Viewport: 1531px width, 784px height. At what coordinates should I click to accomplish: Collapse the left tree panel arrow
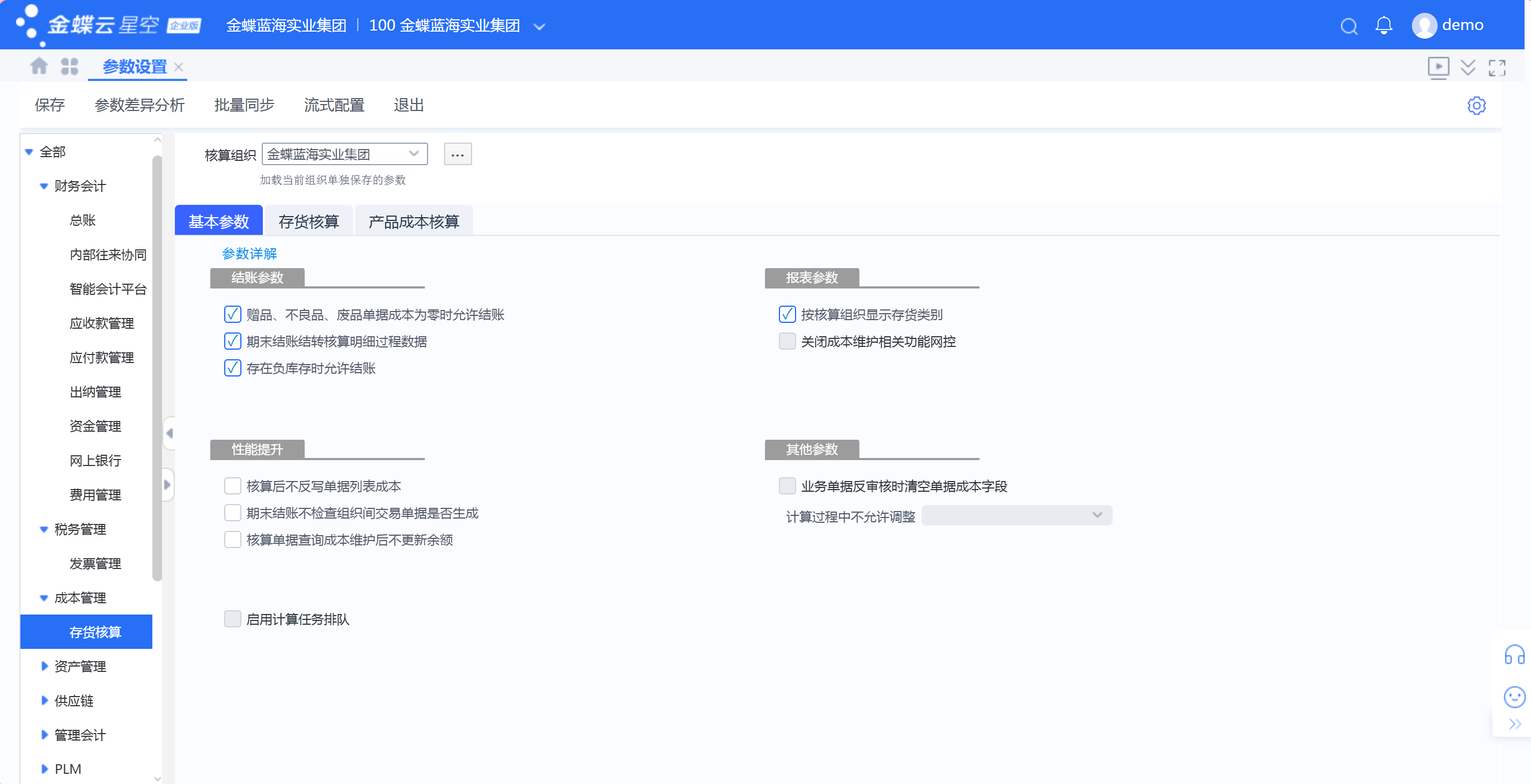(170, 433)
